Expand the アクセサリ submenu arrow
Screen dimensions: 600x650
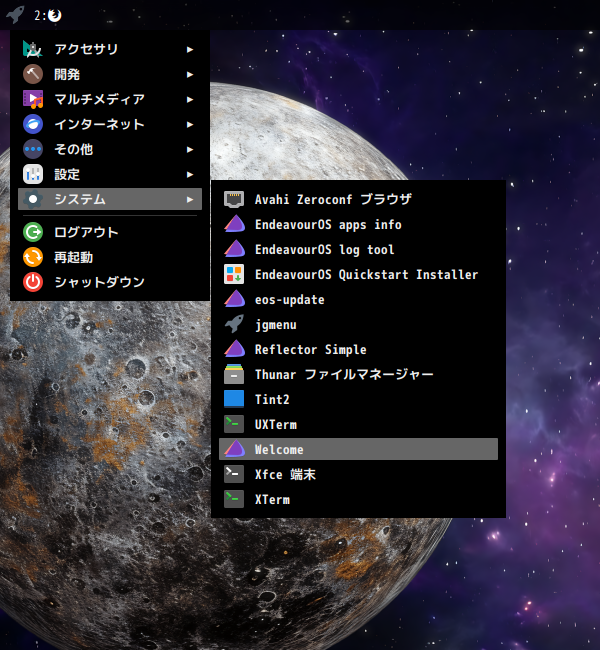pos(189,49)
